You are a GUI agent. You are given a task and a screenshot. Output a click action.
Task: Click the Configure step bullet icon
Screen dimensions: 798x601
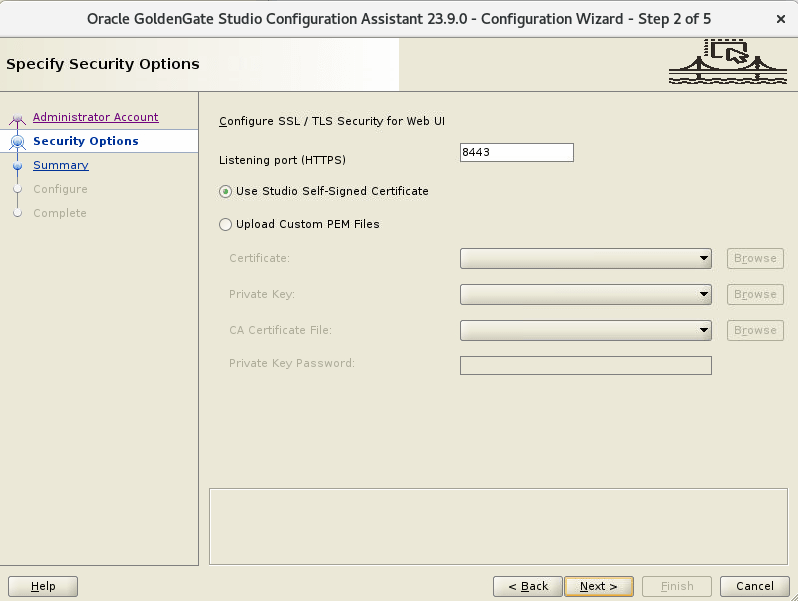coord(17,189)
